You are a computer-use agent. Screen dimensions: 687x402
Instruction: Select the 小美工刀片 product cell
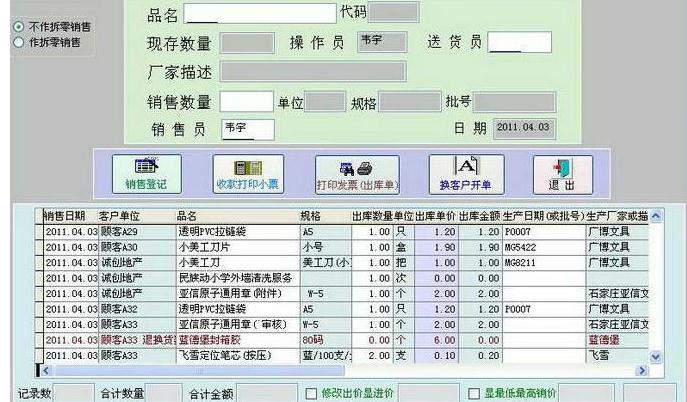238,247
